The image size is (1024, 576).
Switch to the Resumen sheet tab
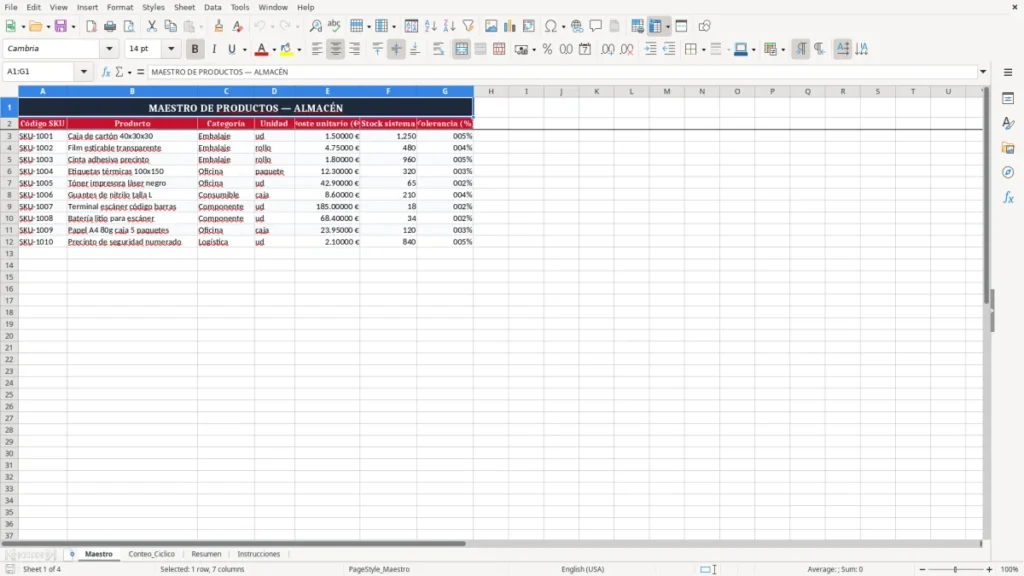206,554
